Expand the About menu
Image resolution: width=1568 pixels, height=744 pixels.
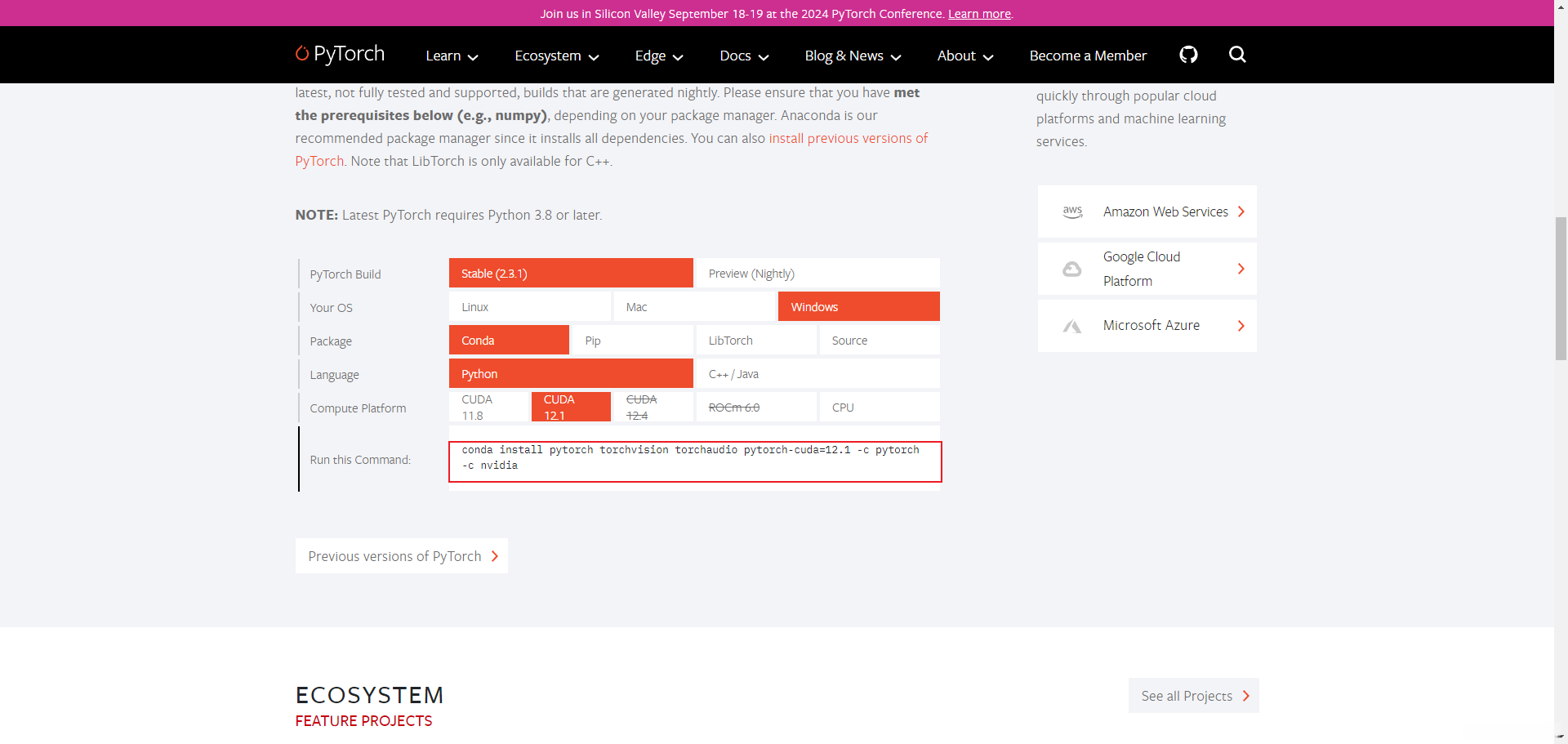click(x=965, y=56)
